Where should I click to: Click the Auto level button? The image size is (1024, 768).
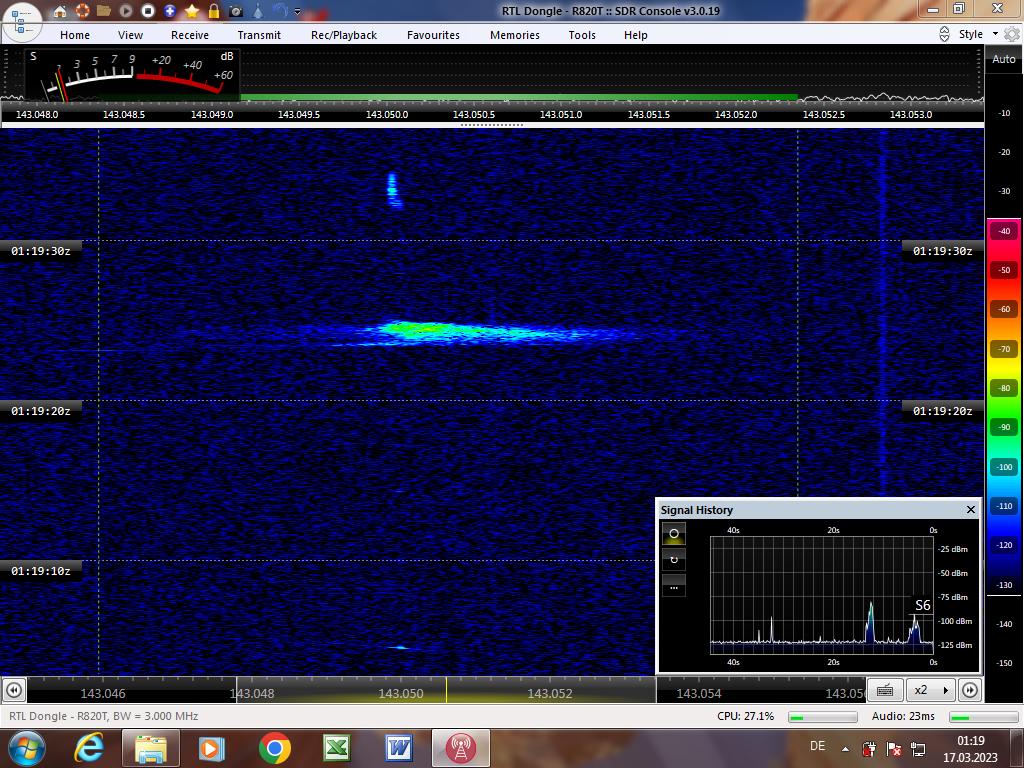pos(1004,59)
